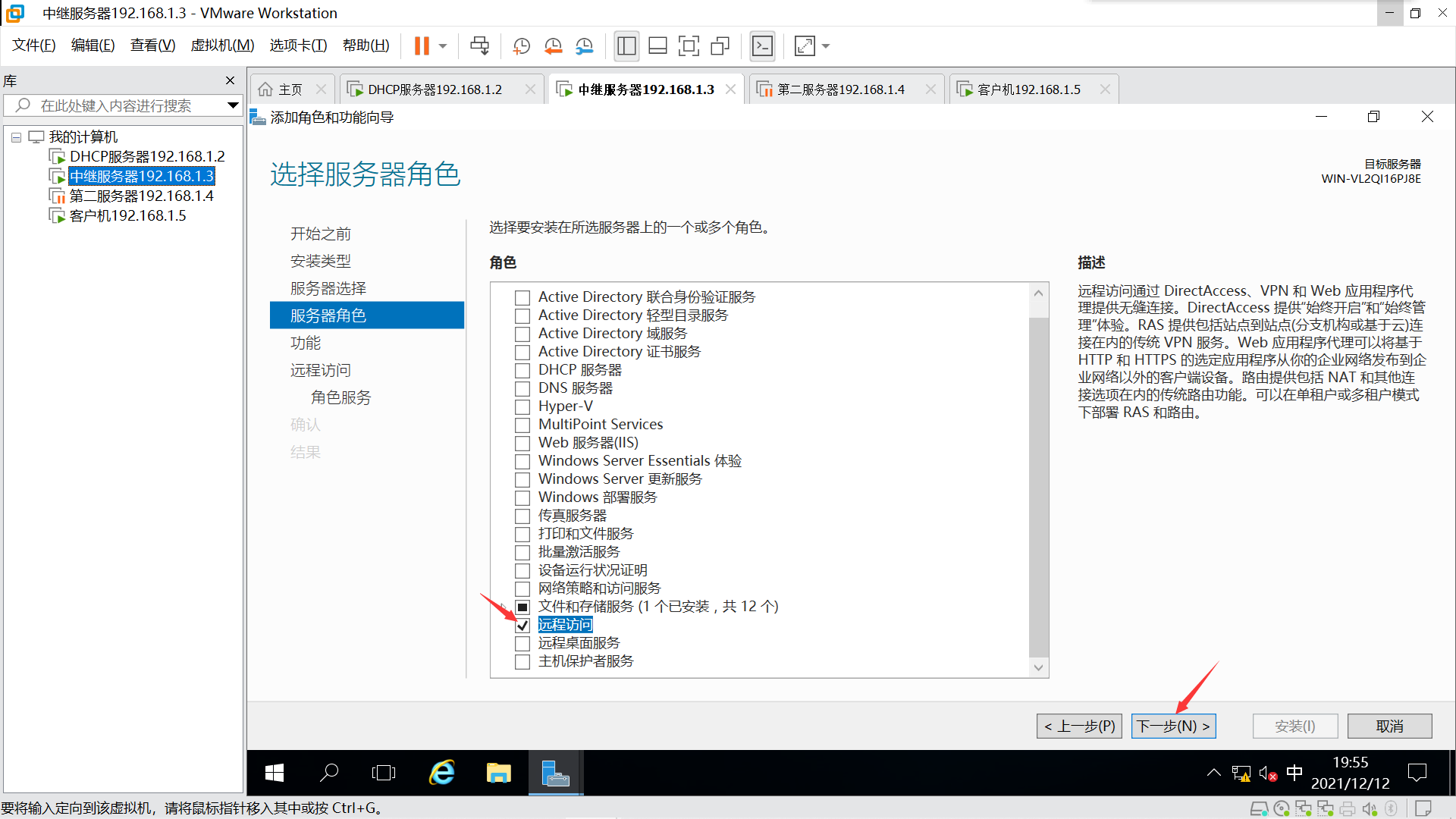Open the 虚拟机(M) menu
Image resolution: width=1456 pixels, height=819 pixels.
tap(222, 45)
